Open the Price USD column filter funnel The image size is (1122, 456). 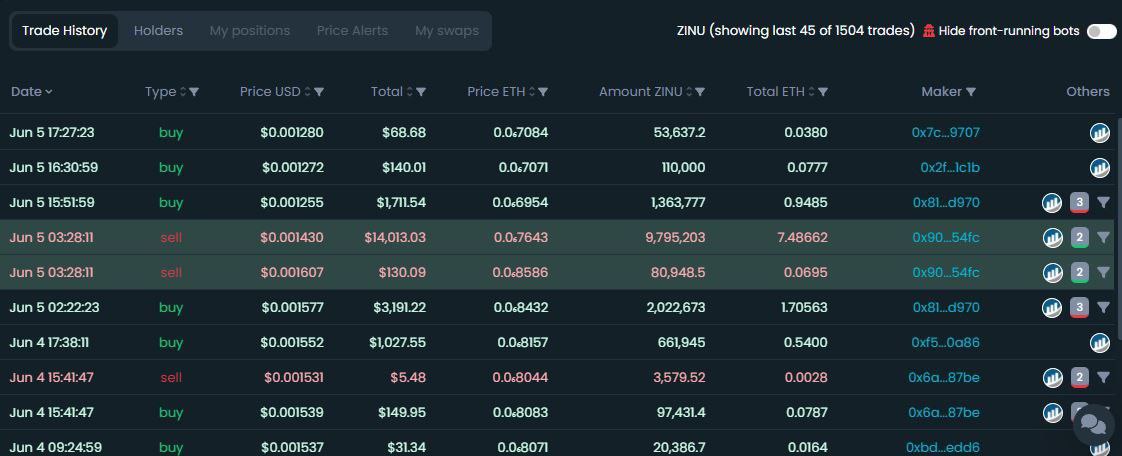coord(319,92)
